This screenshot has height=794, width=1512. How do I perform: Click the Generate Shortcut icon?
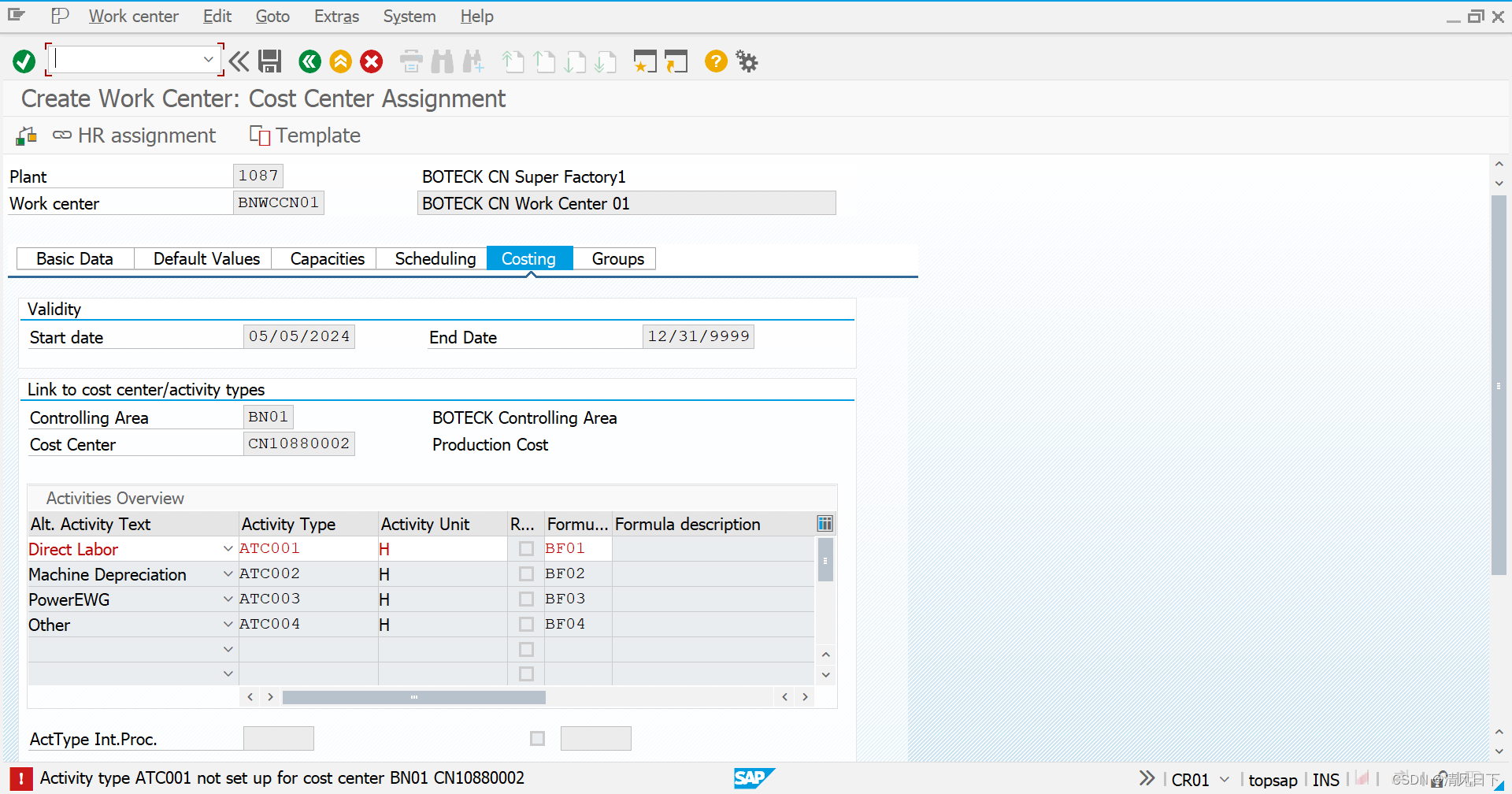click(x=676, y=61)
